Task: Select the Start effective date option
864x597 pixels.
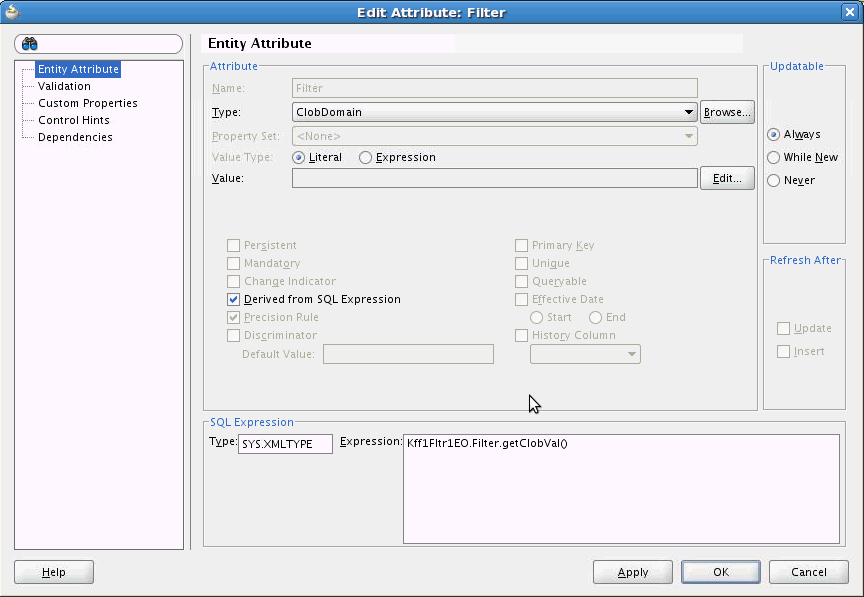Action: [536, 318]
